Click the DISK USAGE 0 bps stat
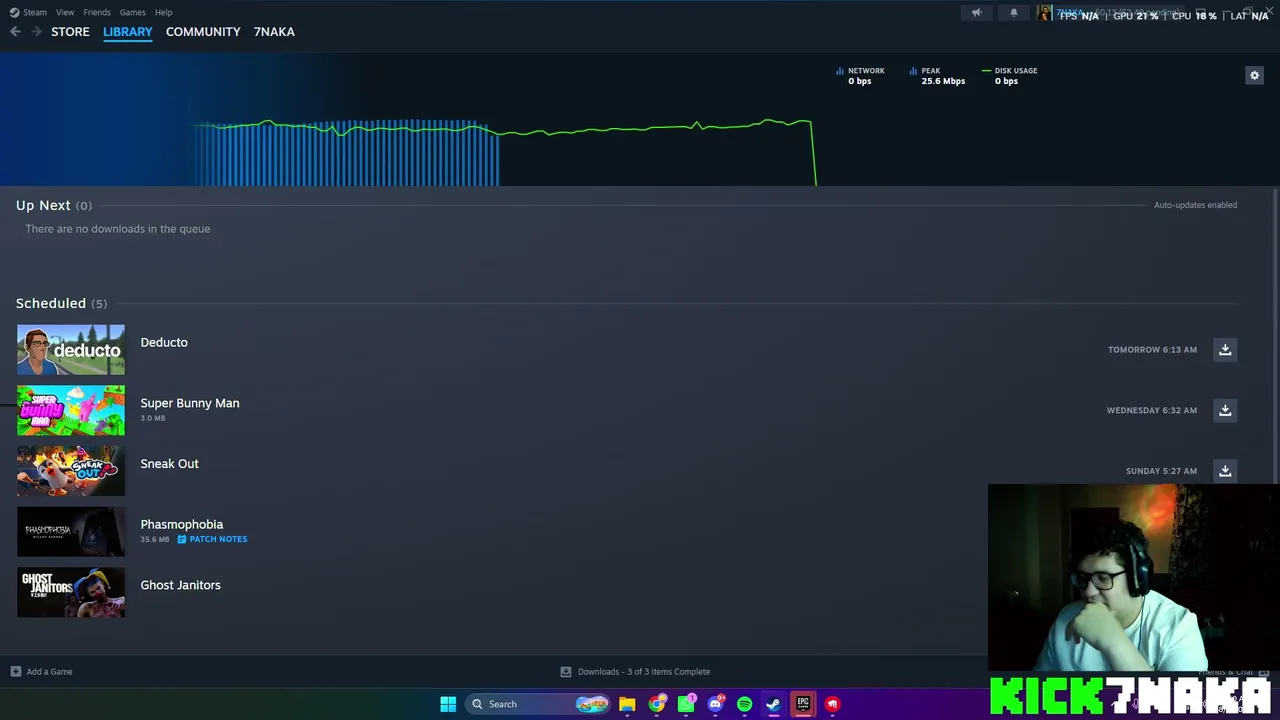The image size is (1280, 720). click(x=1010, y=76)
